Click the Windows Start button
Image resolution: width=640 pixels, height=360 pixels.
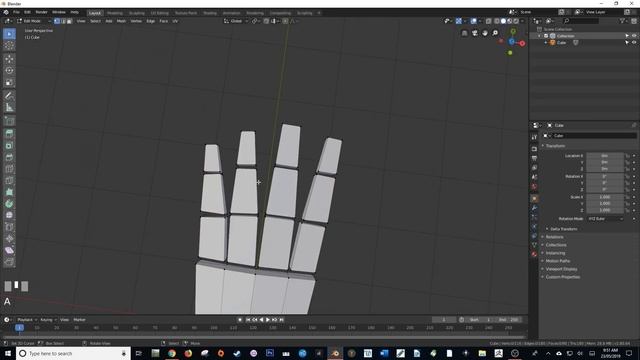(8, 353)
